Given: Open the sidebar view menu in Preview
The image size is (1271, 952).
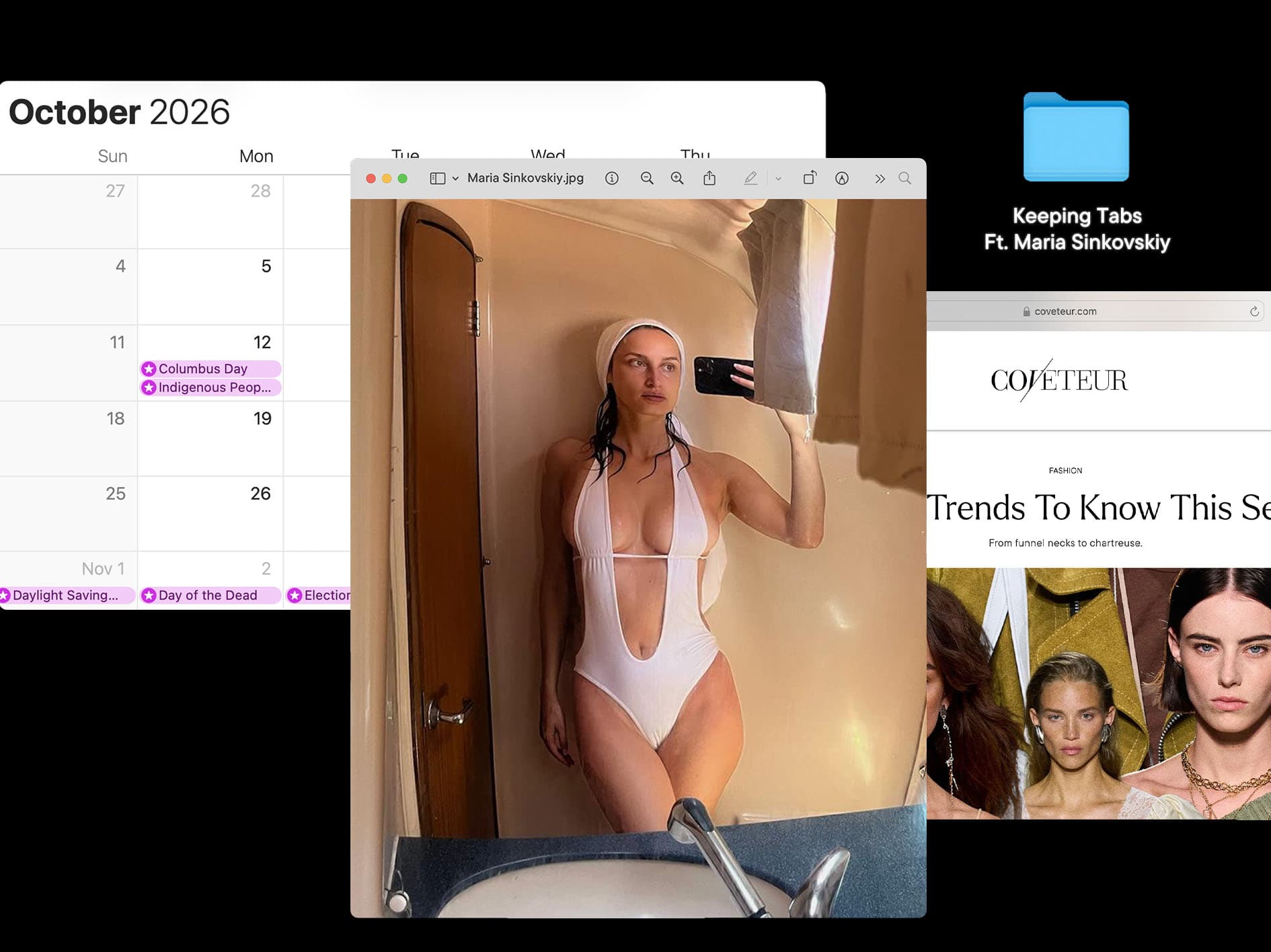Looking at the screenshot, I should [x=438, y=178].
